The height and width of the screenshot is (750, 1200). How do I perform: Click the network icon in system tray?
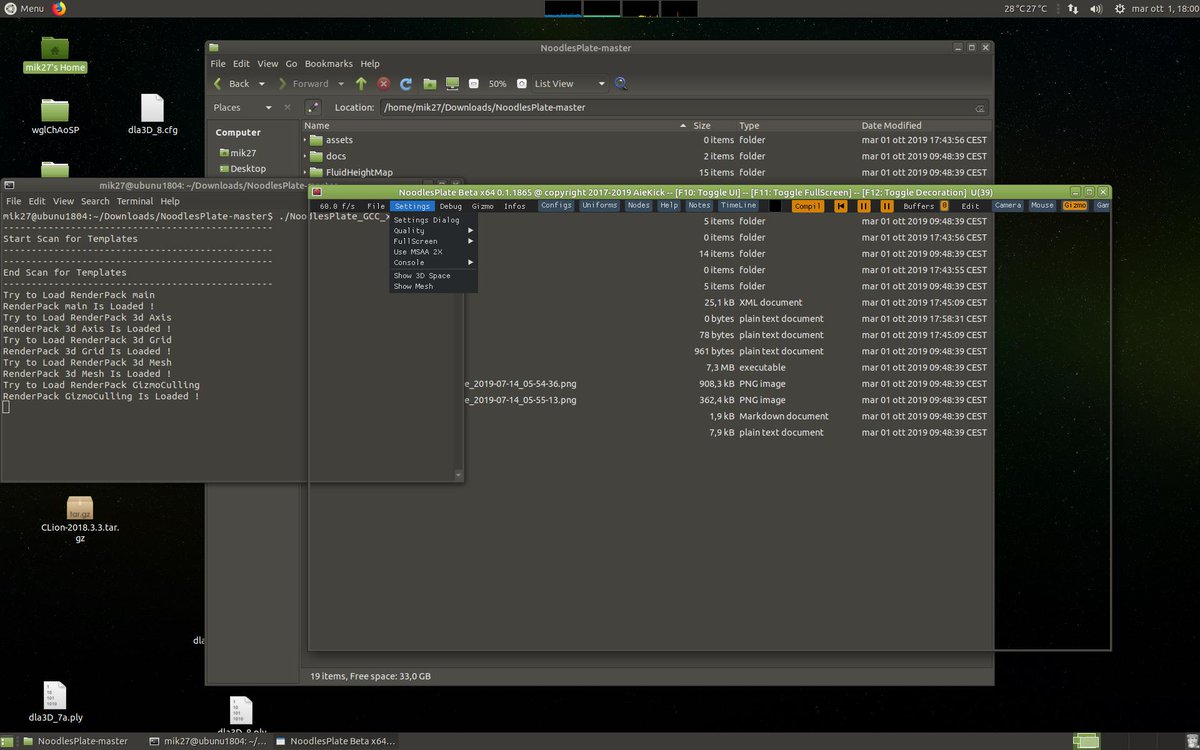point(1073,8)
